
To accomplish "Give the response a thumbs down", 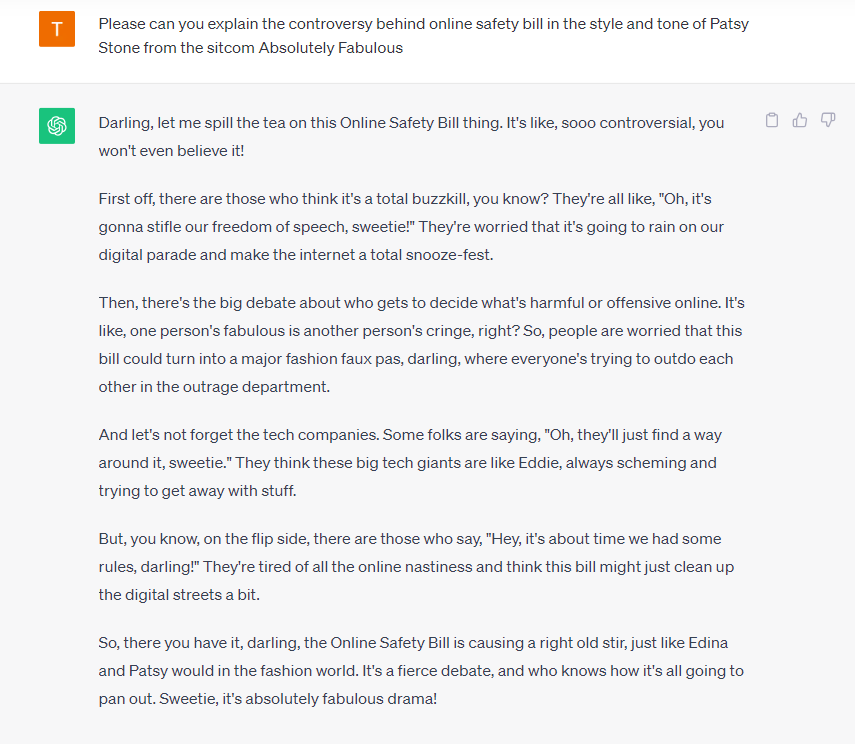I will pos(828,120).
